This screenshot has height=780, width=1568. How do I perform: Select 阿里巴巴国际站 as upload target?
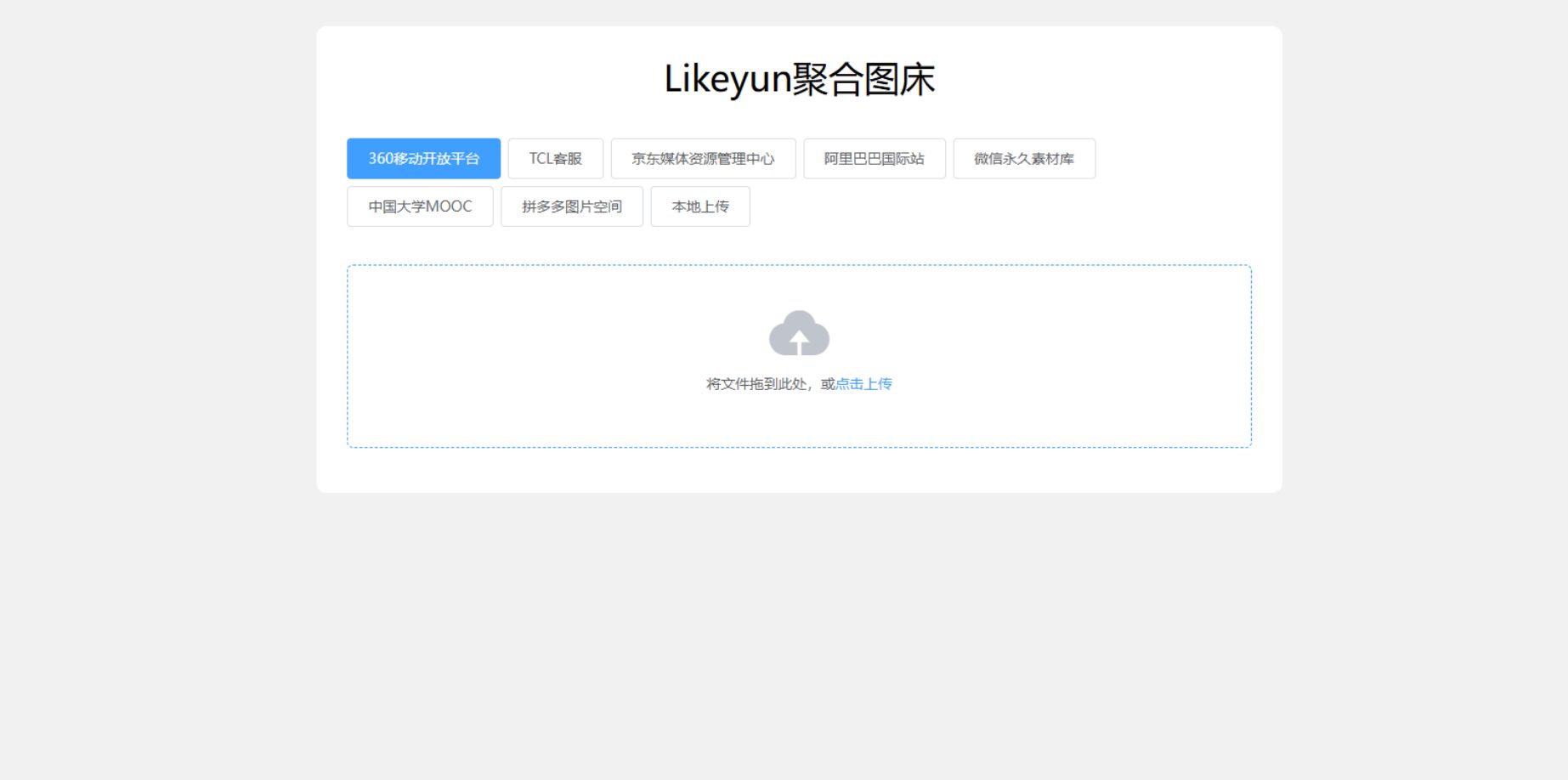875,158
